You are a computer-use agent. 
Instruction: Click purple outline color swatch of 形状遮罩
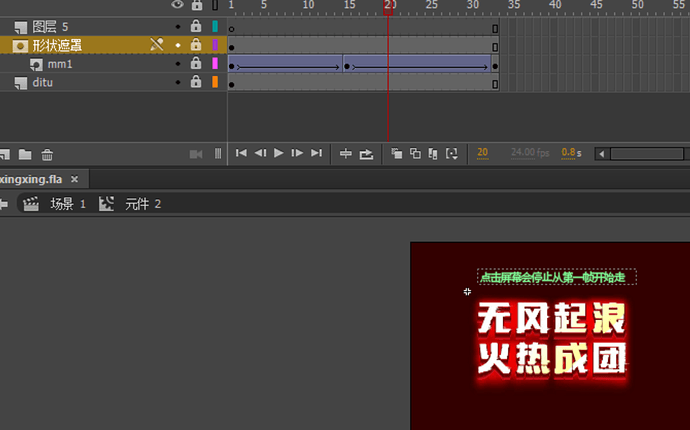click(x=215, y=45)
